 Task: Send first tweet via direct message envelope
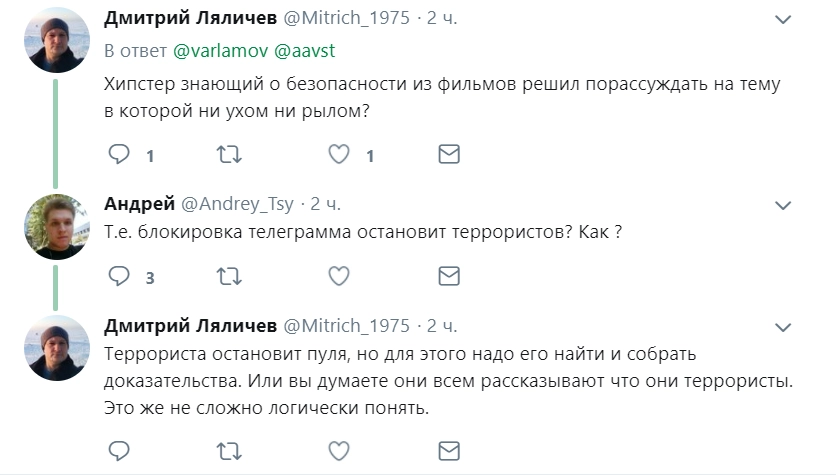(449, 155)
